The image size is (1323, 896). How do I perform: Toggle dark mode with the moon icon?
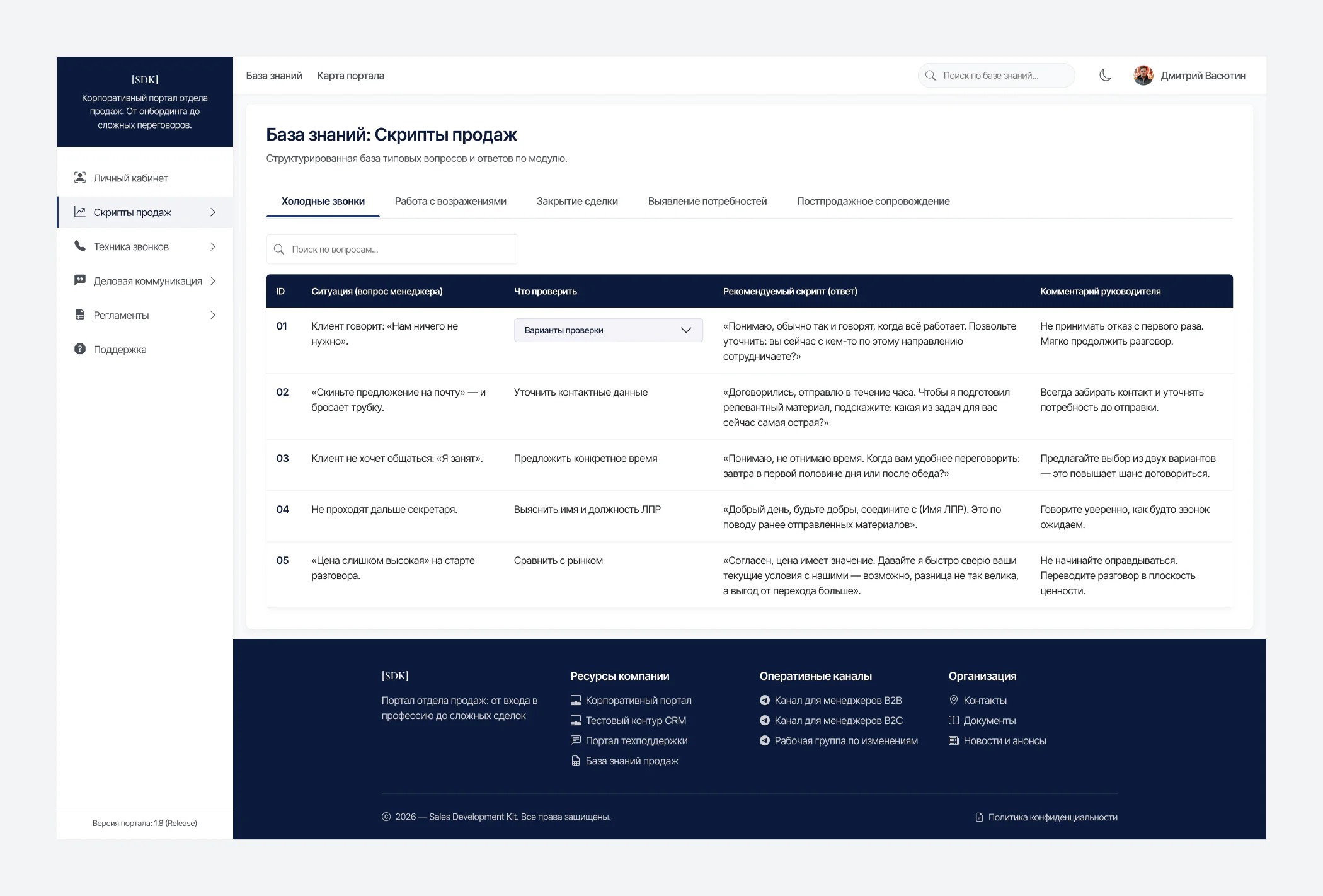(x=1105, y=76)
